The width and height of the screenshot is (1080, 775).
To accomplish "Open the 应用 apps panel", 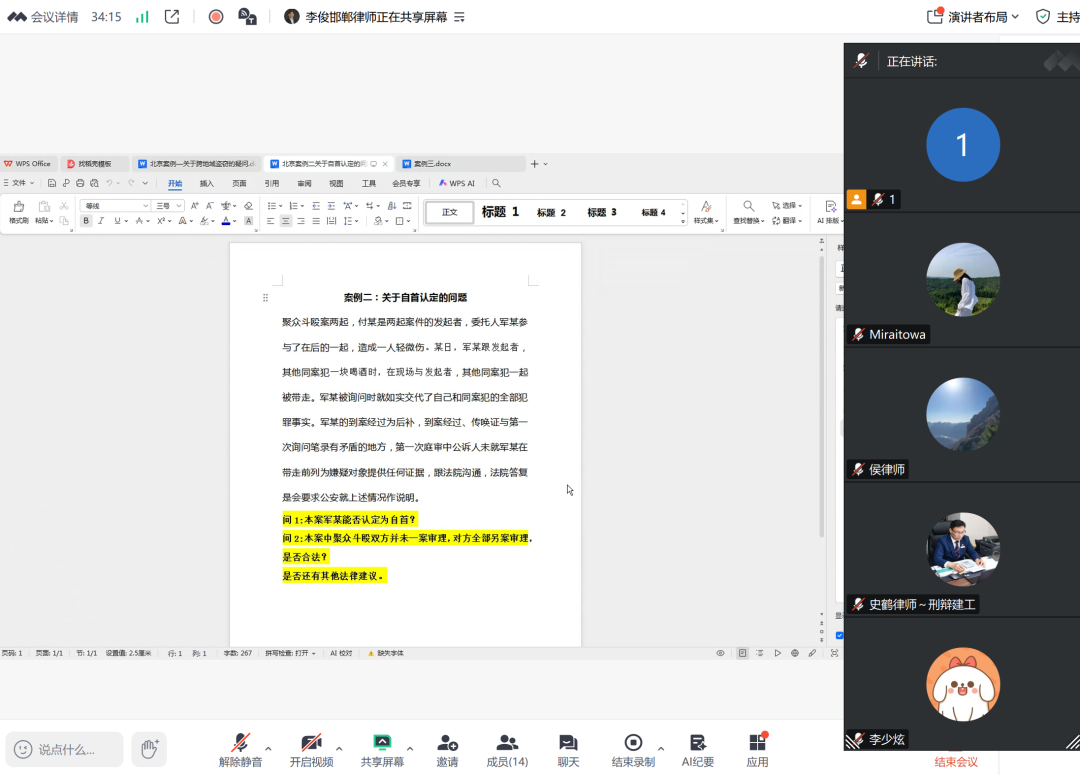I will pyautogui.click(x=757, y=750).
